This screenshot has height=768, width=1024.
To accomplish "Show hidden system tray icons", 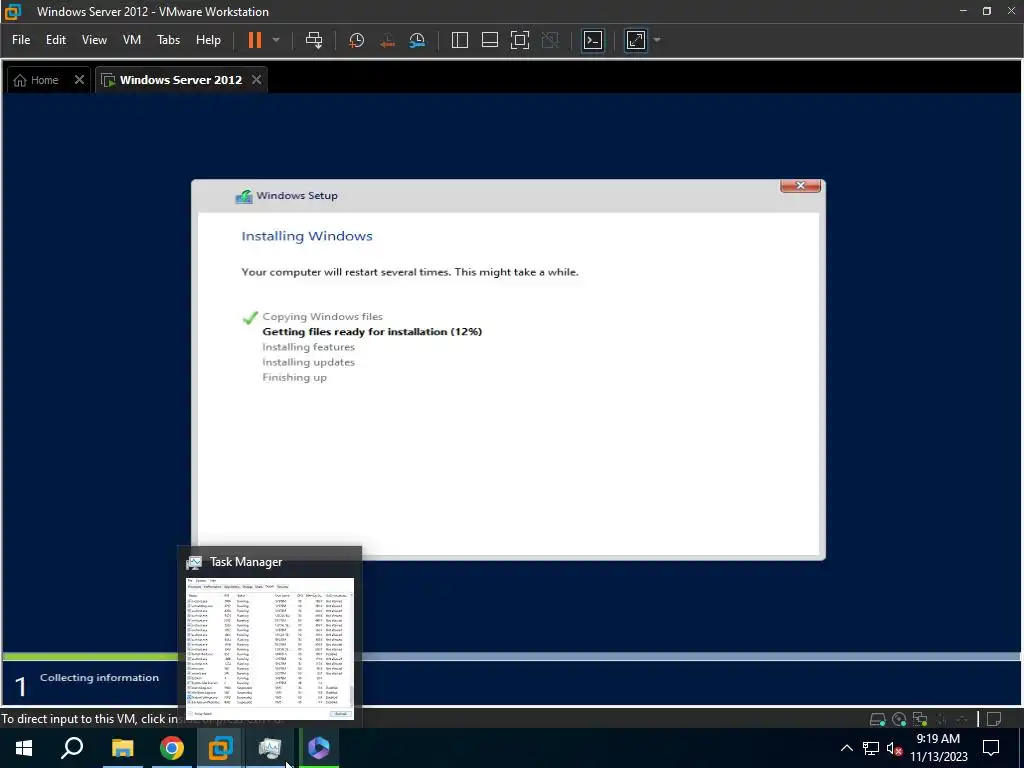I will click(846, 748).
